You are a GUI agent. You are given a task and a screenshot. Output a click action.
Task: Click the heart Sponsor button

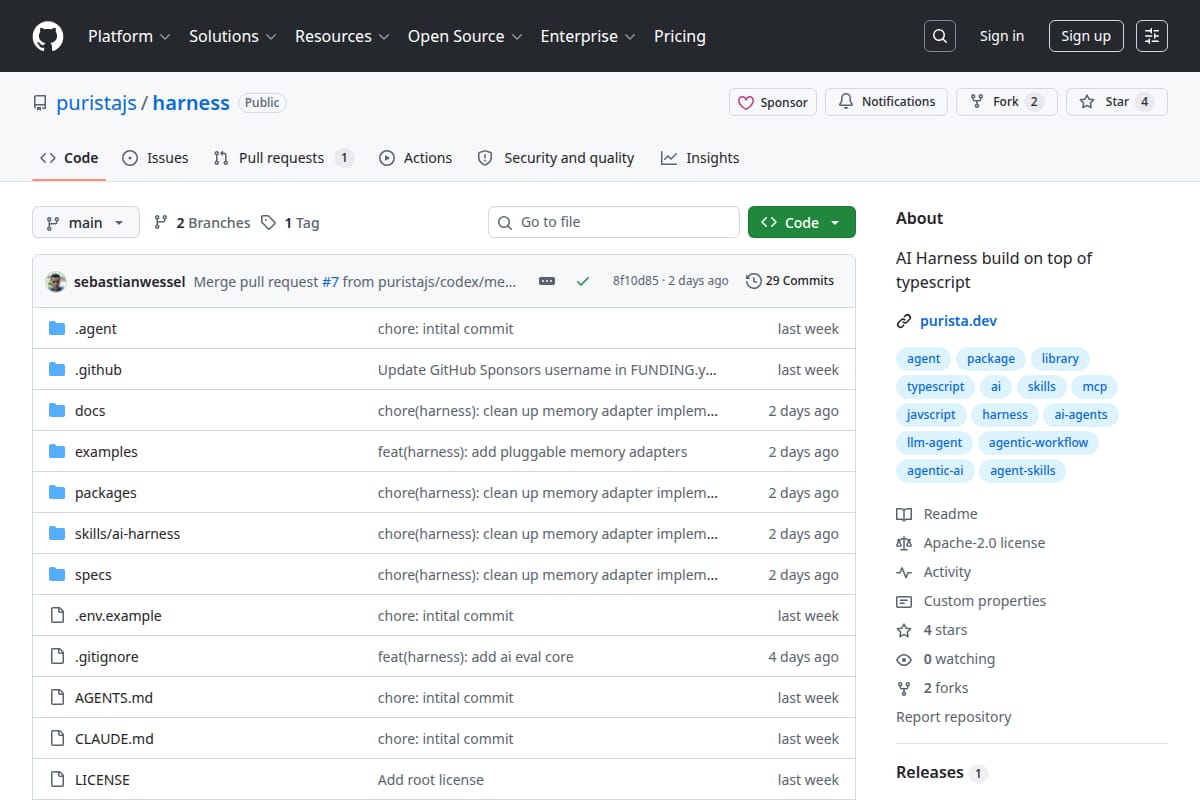773,102
